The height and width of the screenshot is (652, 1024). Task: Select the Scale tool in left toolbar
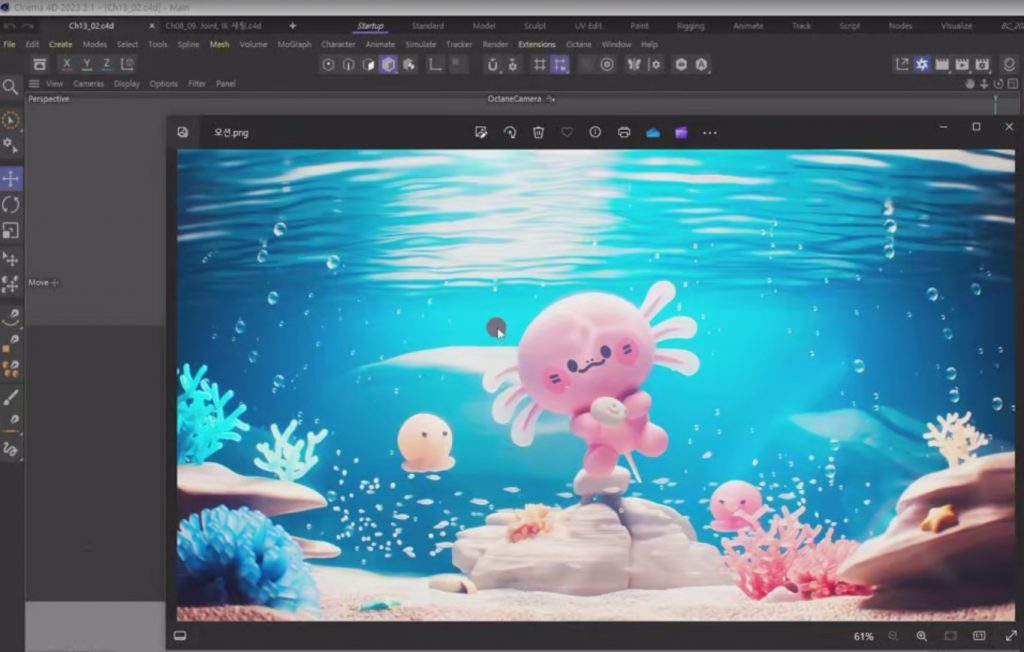pos(10,231)
